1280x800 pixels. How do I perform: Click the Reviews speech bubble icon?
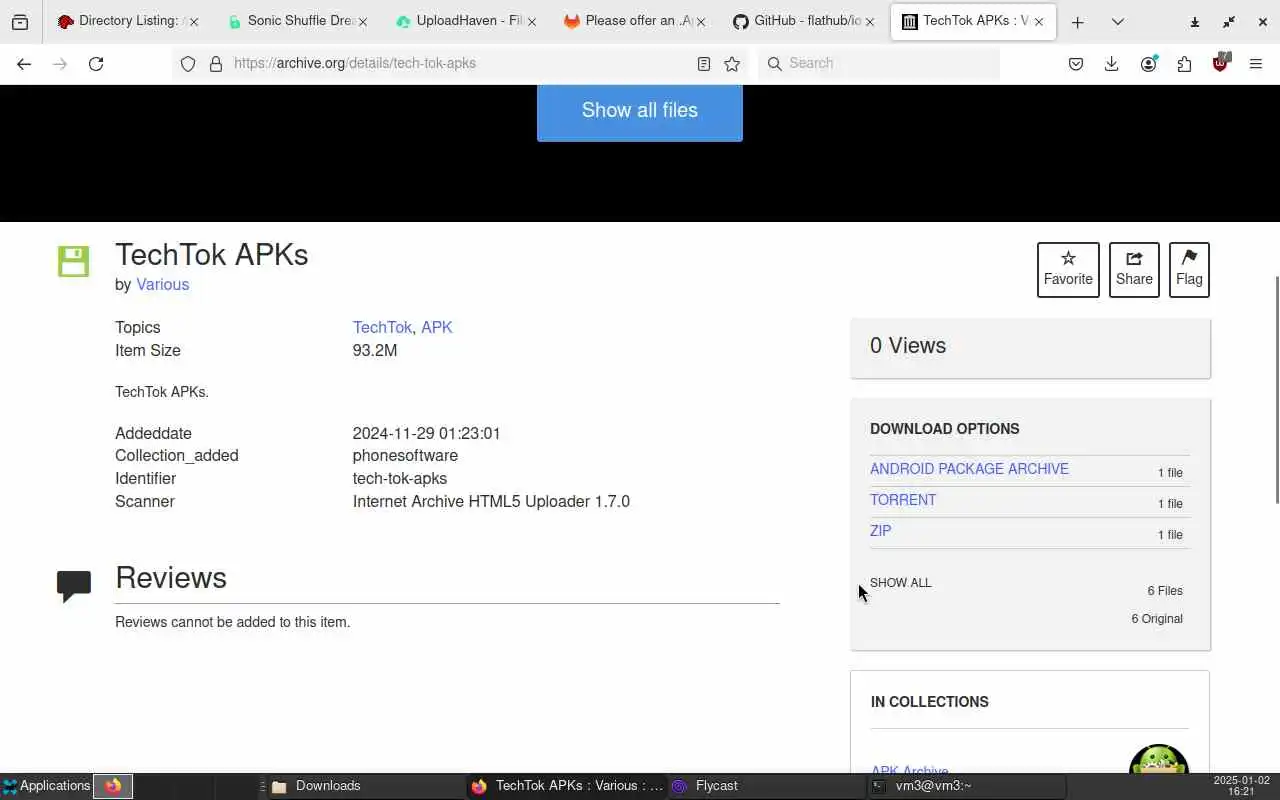click(x=74, y=586)
